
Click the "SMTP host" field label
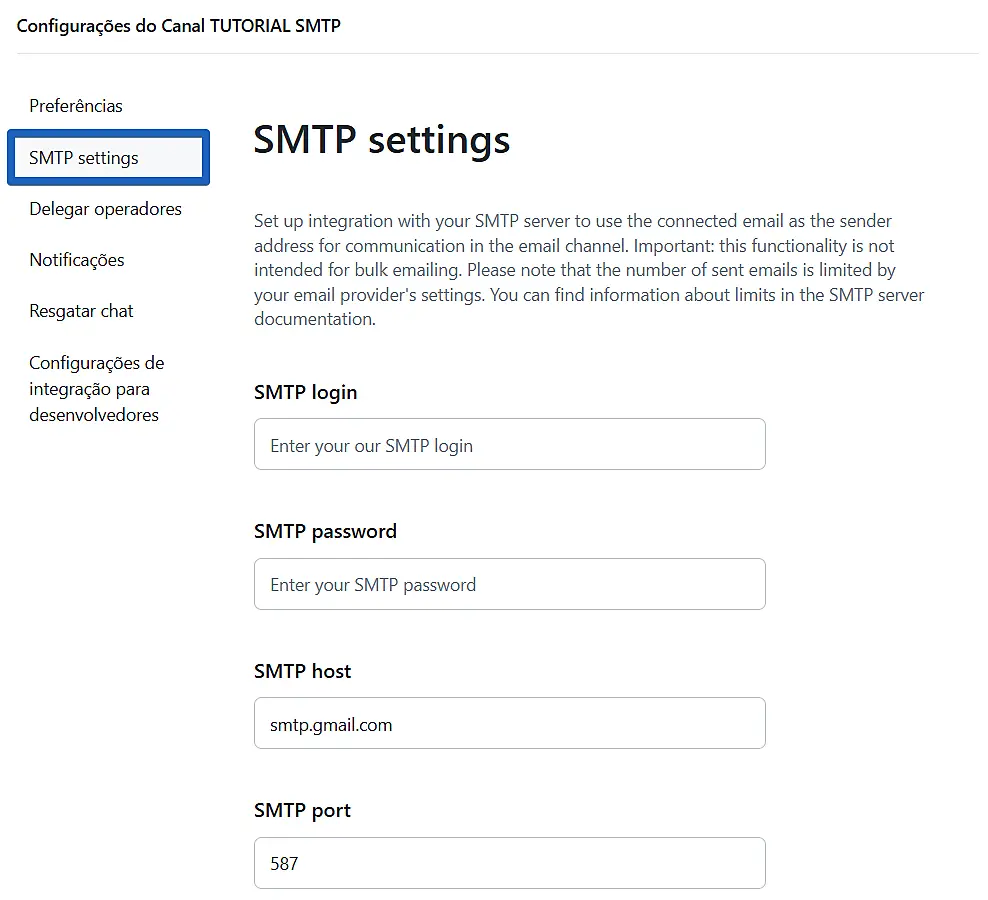click(302, 671)
